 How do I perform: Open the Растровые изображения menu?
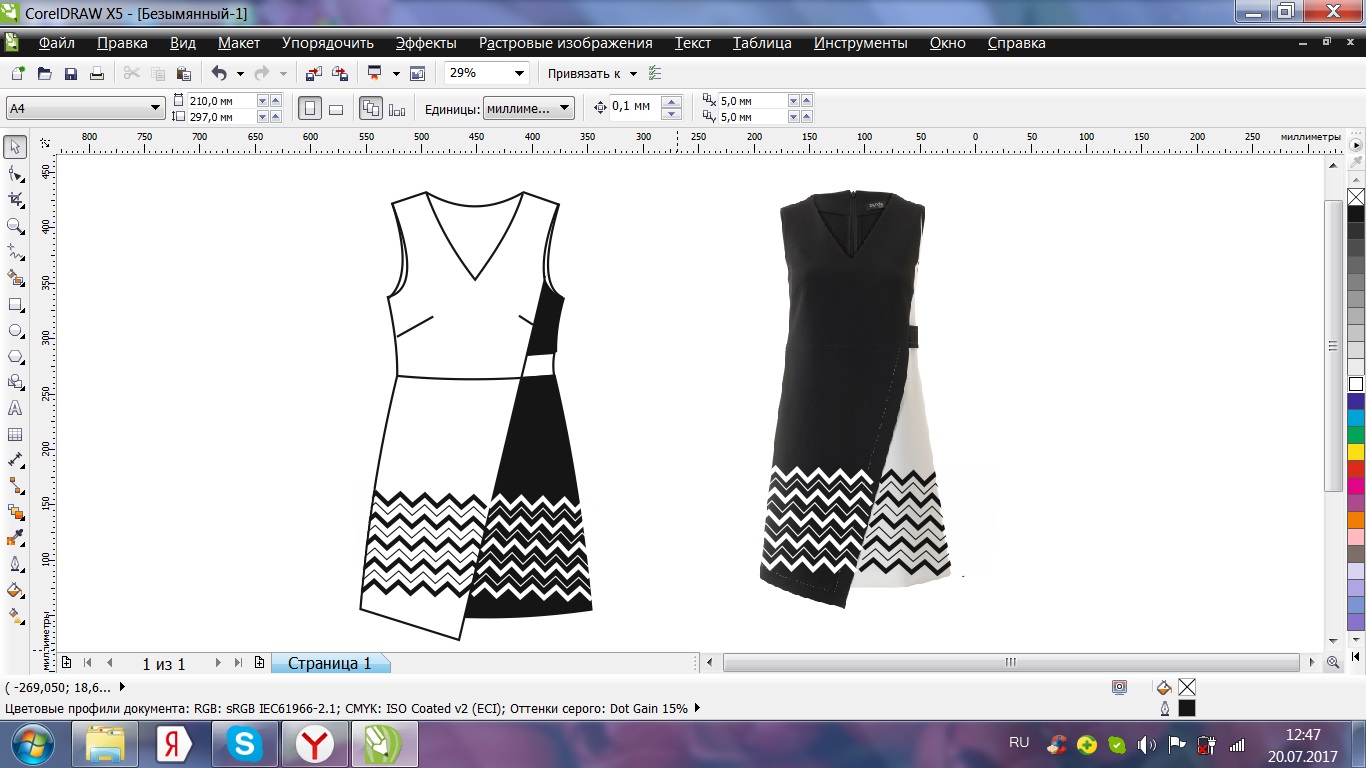(565, 43)
